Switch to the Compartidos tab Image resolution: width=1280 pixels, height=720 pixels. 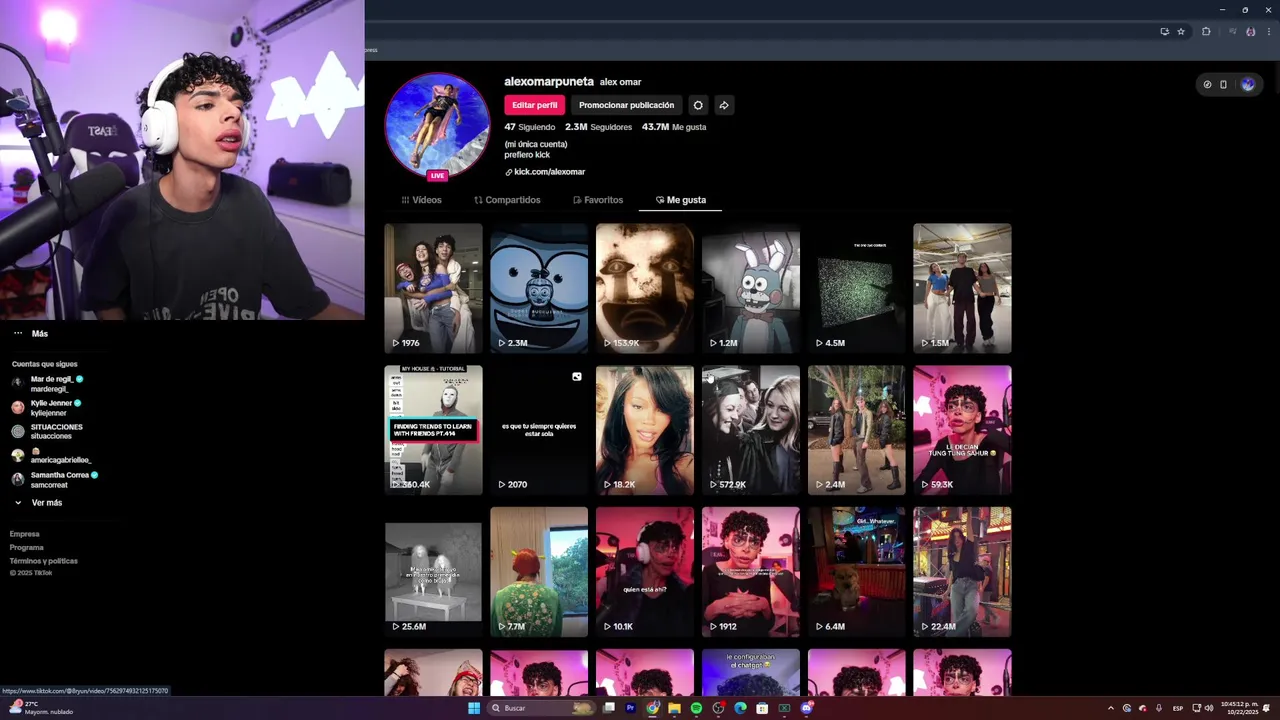tap(507, 200)
